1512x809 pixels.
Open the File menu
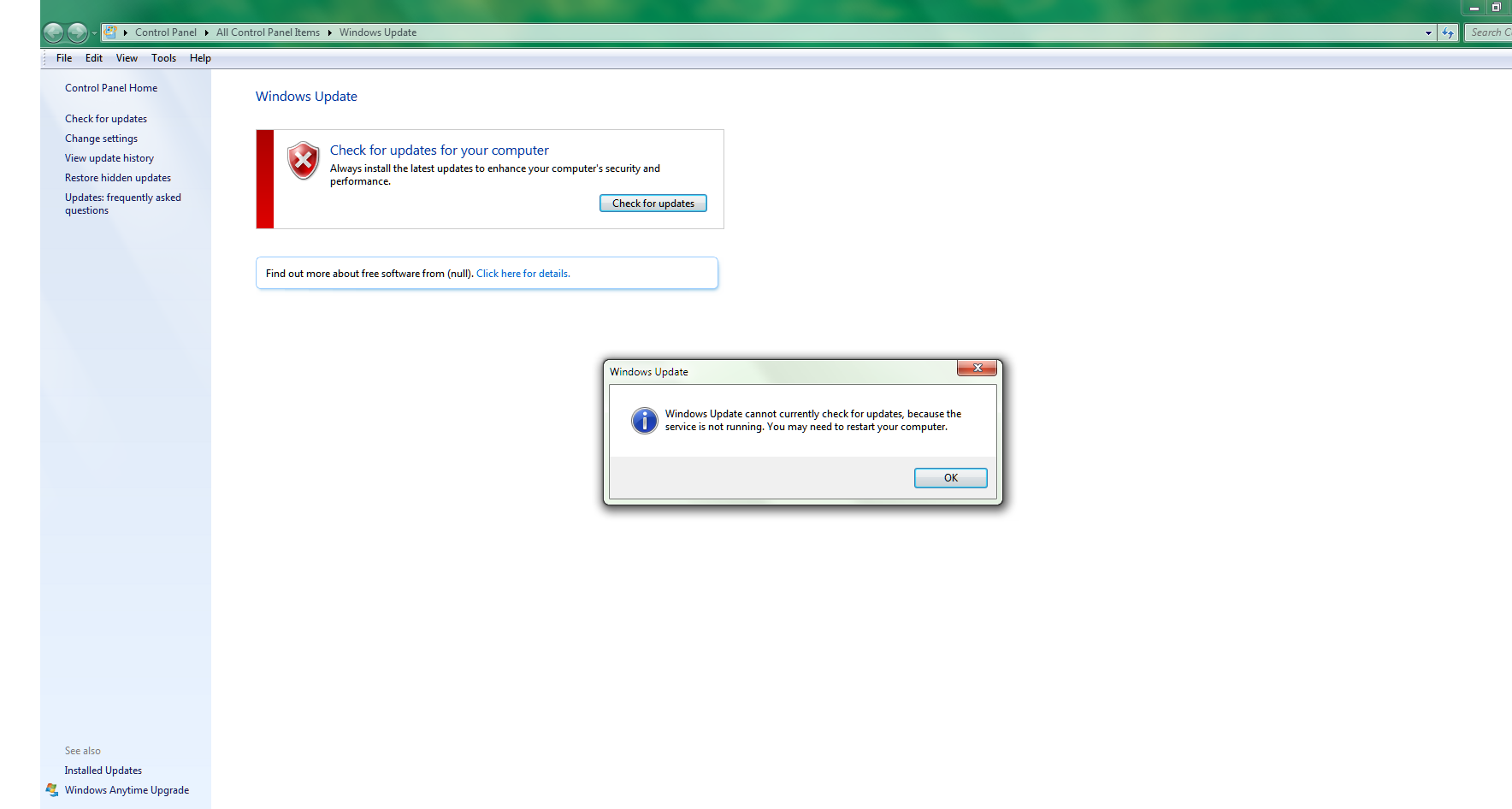(x=64, y=58)
